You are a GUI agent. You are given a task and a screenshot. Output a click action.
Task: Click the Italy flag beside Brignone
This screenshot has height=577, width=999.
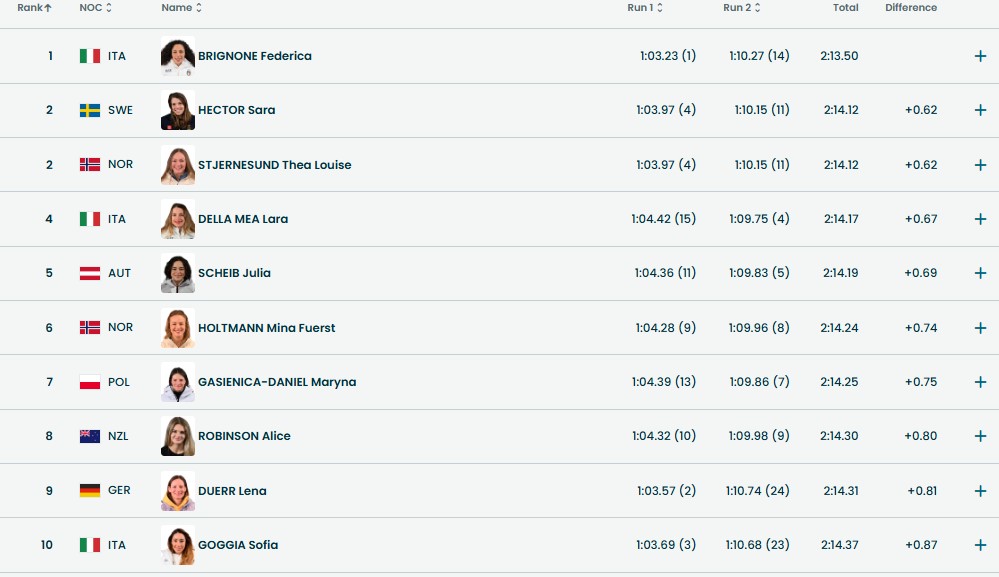pyautogui.click(x=90, y=56)
